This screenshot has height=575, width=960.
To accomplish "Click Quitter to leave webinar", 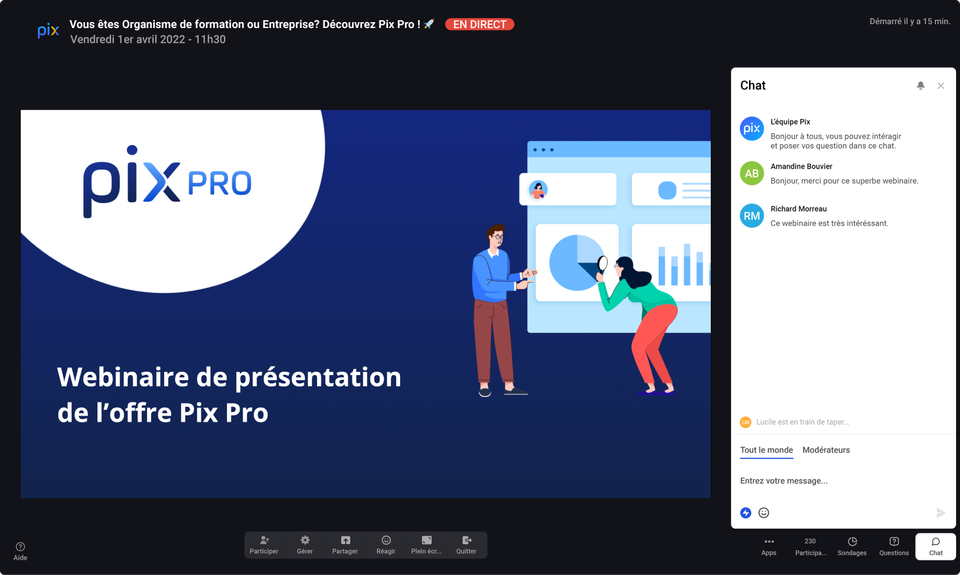I will click(467, 545).
